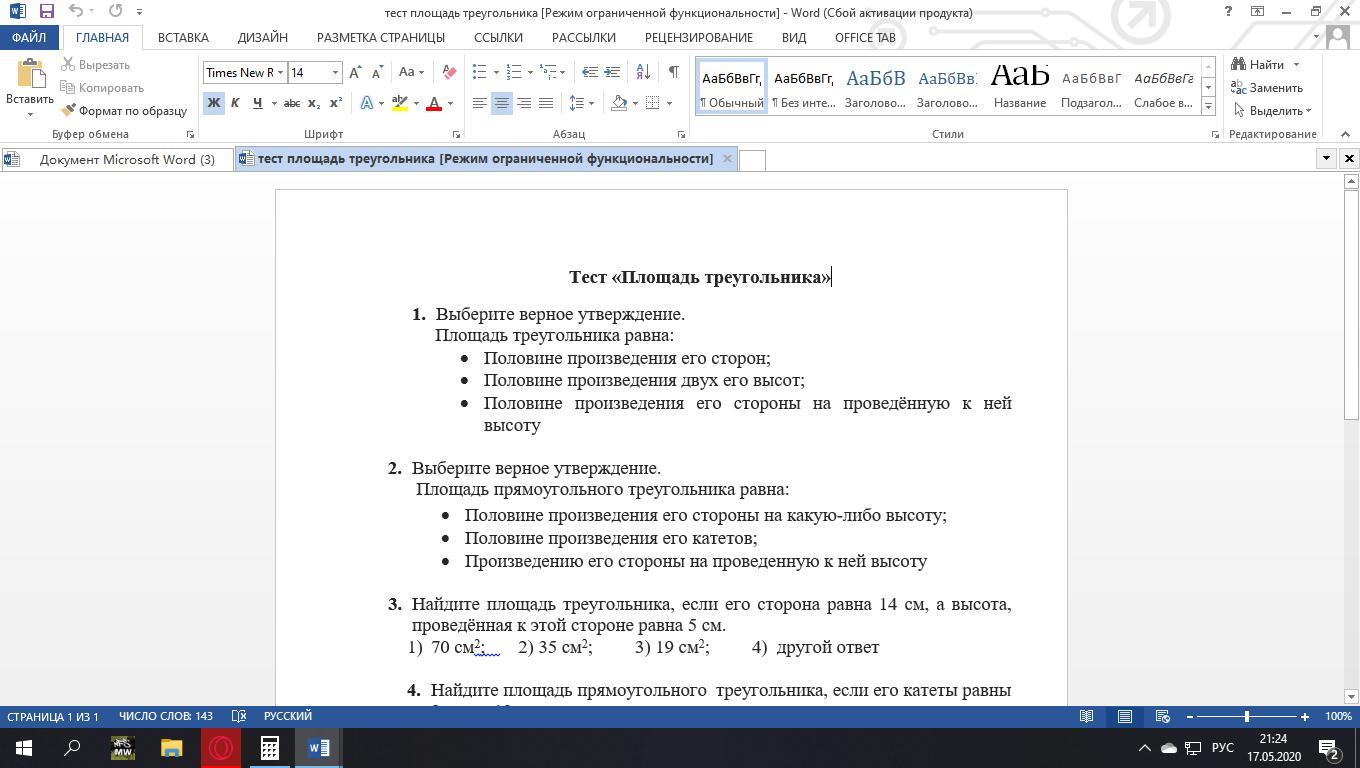Expand the line spacing dropdown arrow
Screen dimensions: 1360x768
pos(591,103)
